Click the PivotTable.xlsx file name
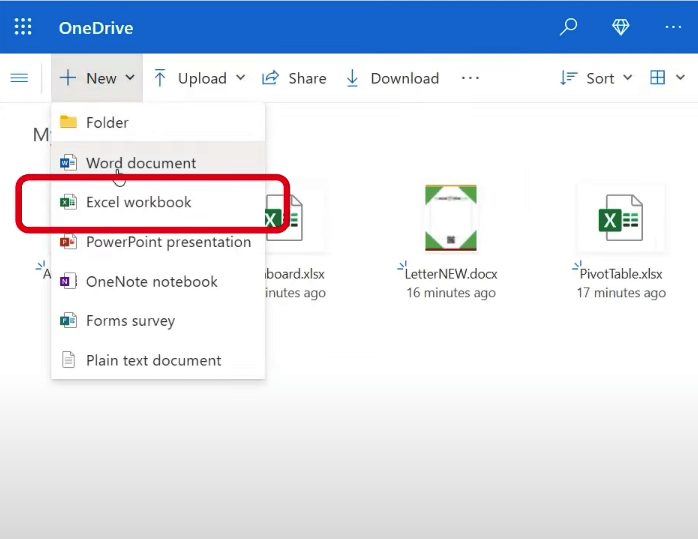Screen dimensions: 698x539 (621, 274)
